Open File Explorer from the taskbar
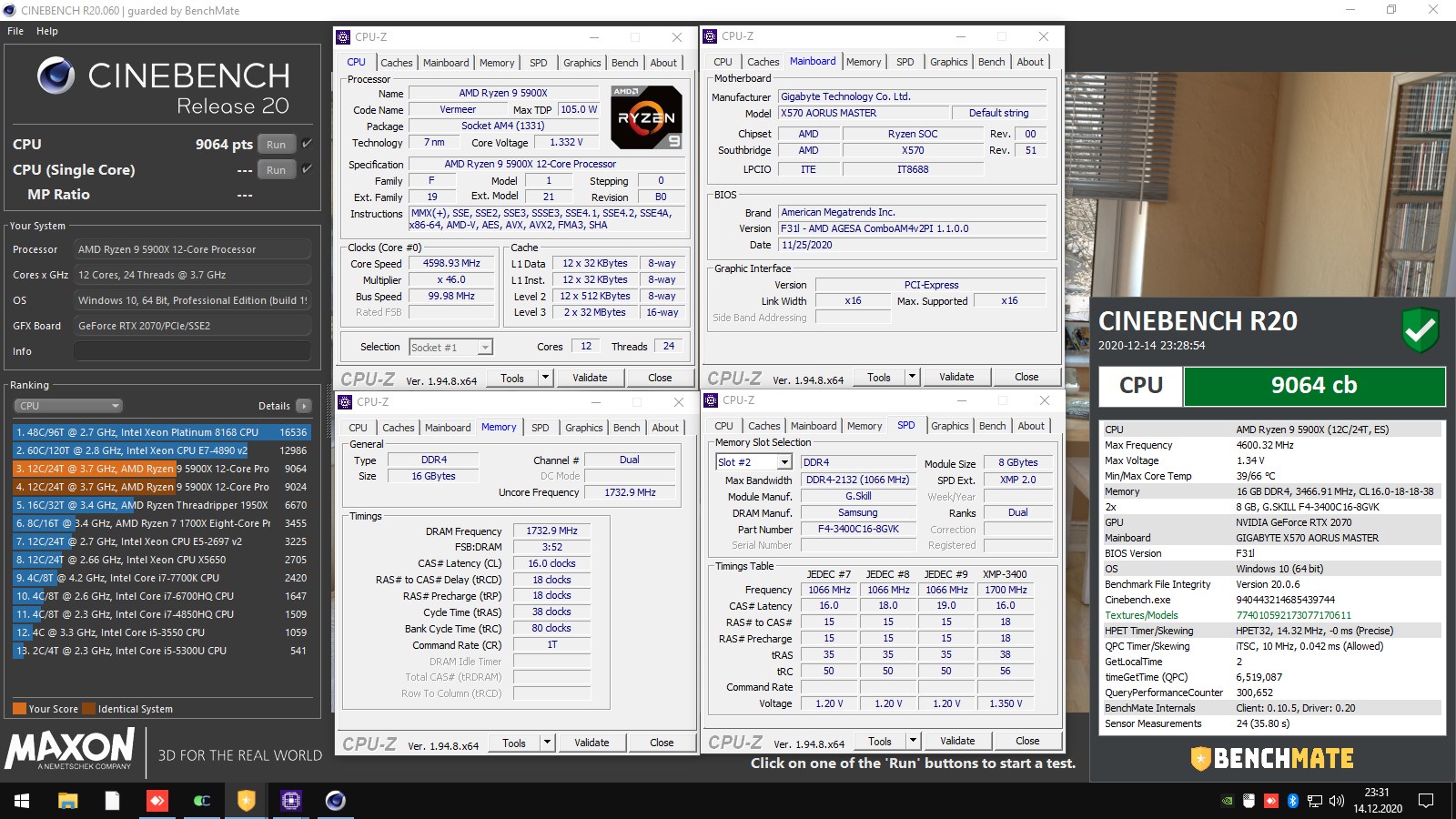The width and height of the screenshot is (1456, 819). tap(67, 801)
